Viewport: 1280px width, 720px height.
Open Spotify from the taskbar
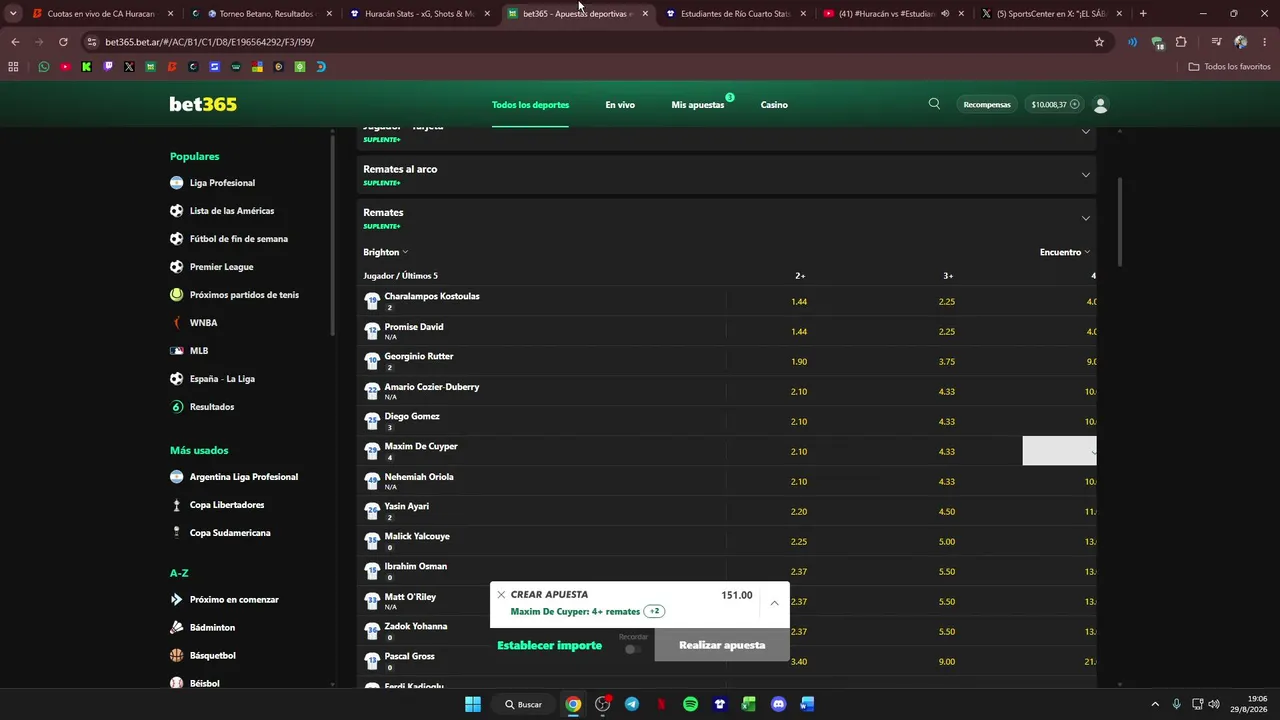click(x=690, y=704)
